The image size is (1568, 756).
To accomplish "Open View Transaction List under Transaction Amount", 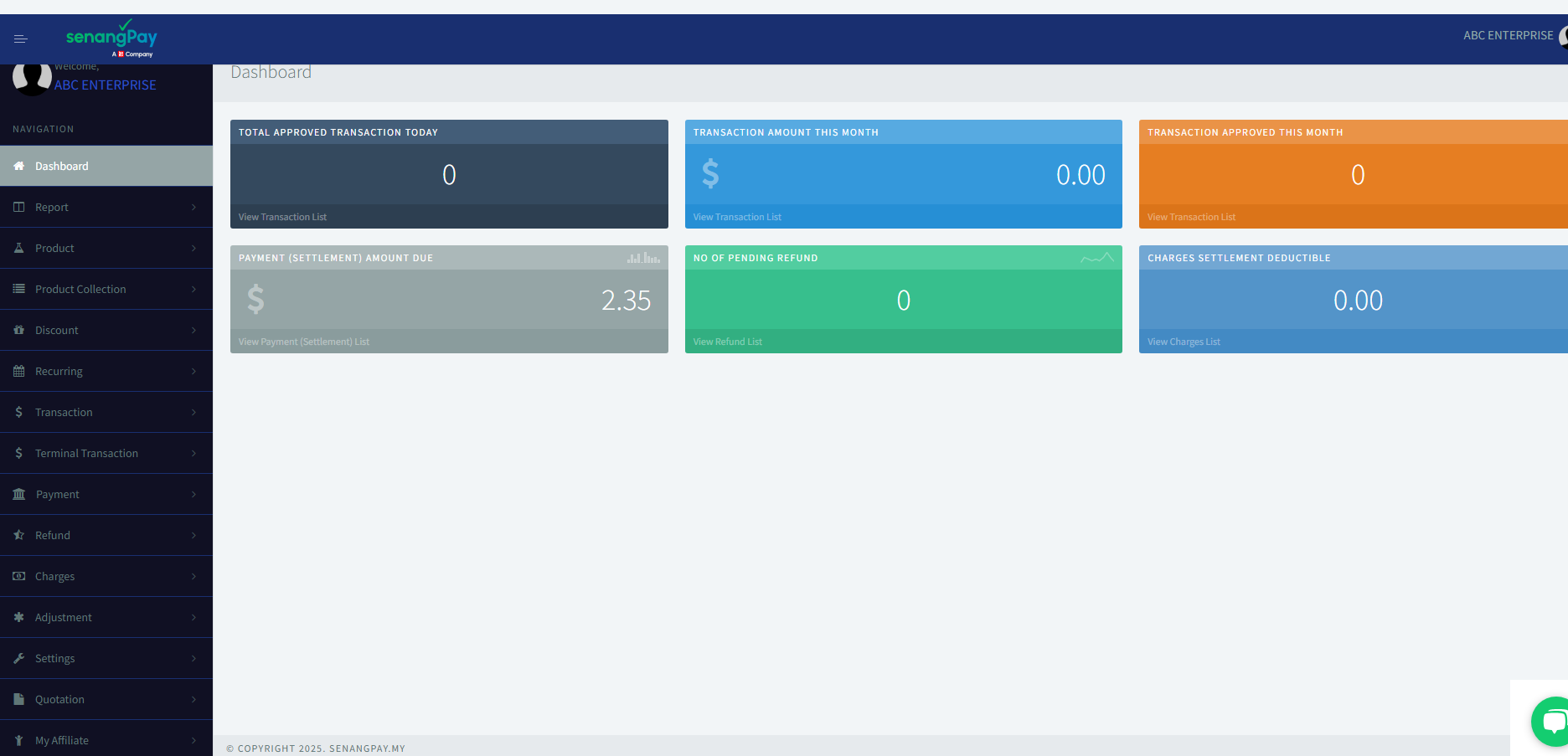I will point(737,217).
